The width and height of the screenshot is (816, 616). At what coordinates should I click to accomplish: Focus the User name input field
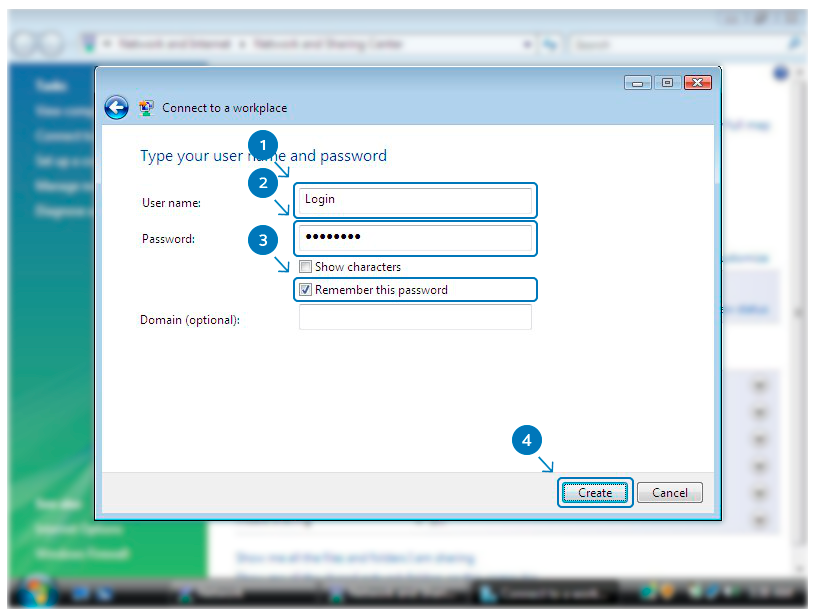pos(415,200)
